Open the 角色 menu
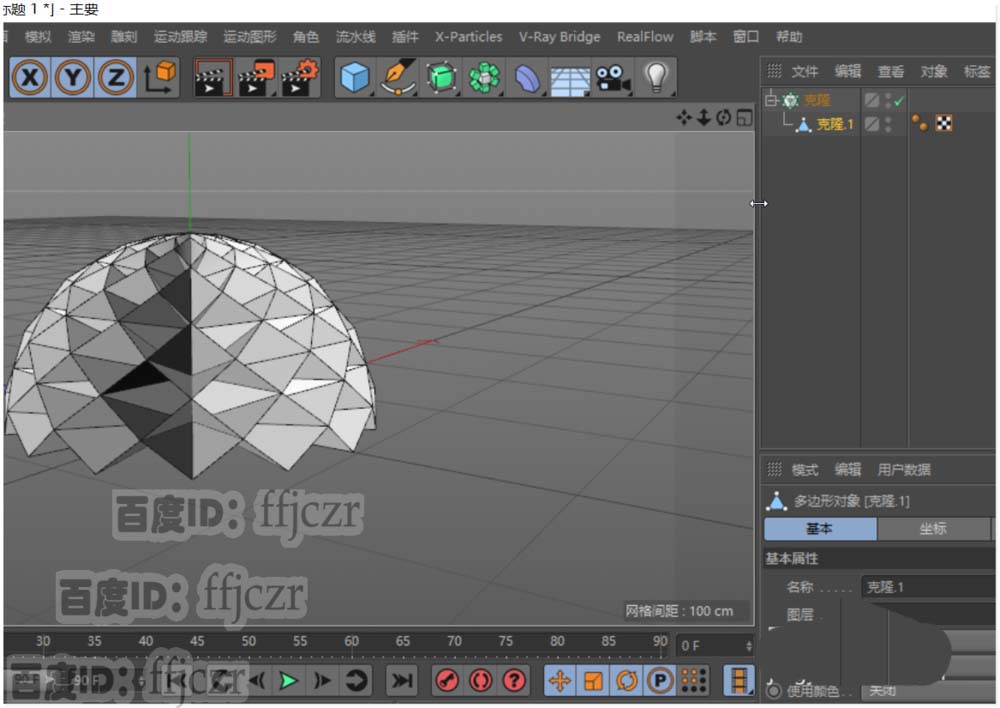 305,37
